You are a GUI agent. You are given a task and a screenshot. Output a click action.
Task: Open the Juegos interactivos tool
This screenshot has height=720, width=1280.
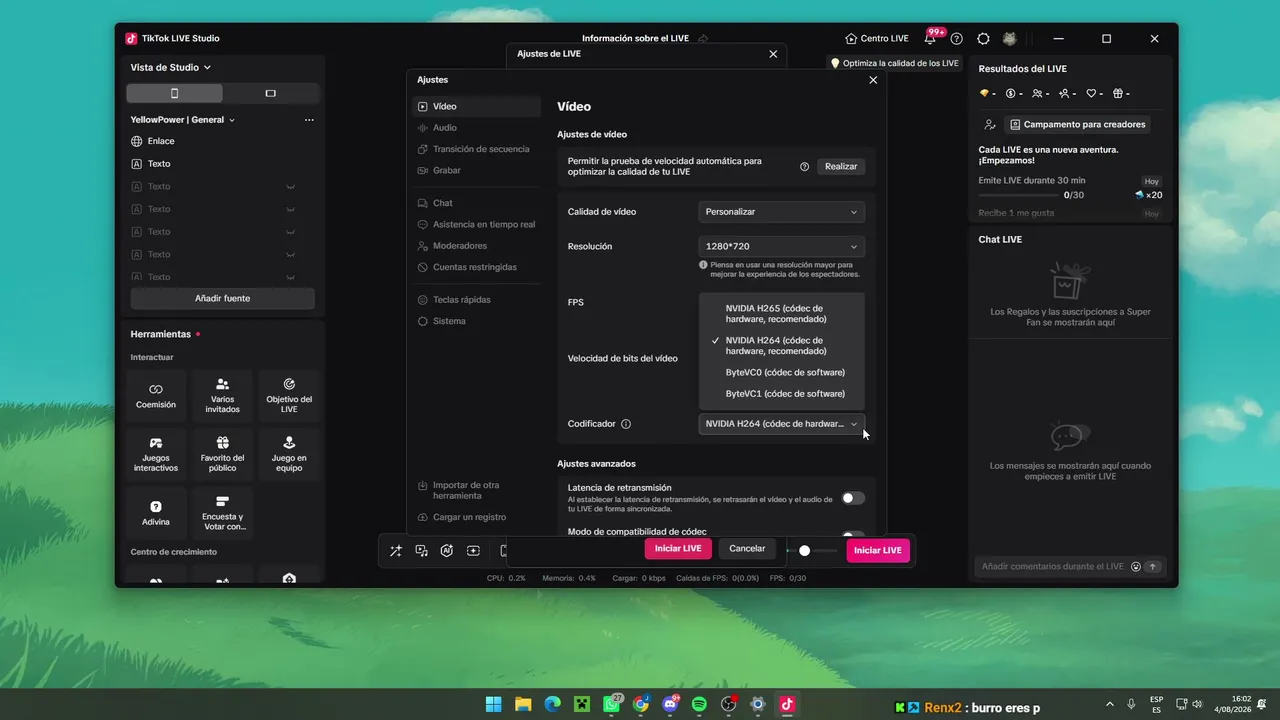point(156,454)
